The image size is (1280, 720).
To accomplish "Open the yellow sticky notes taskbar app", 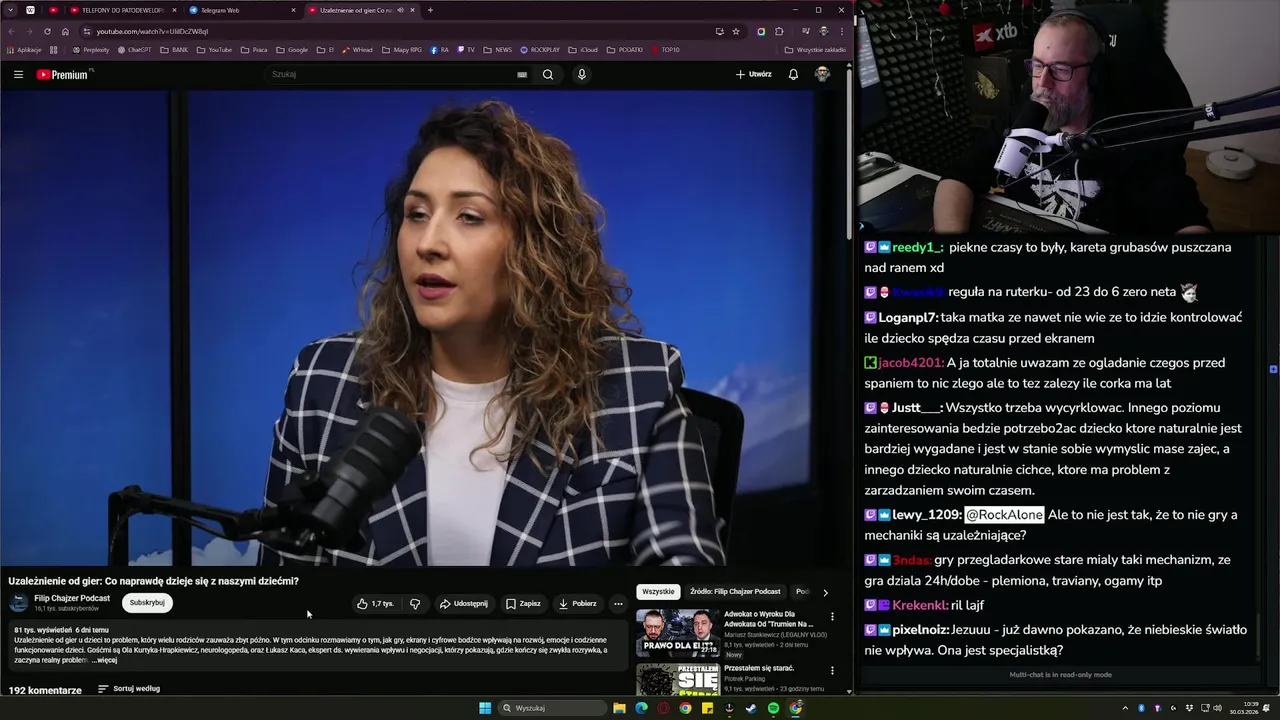I will point(707,708).
